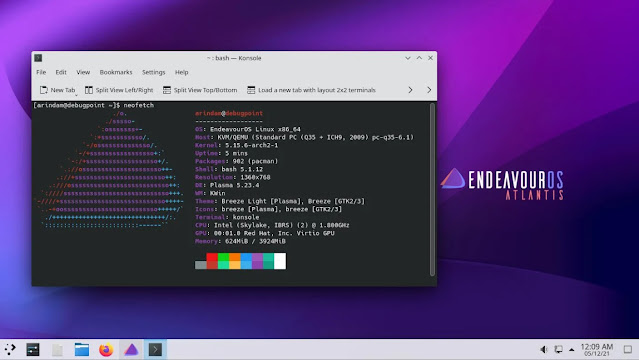This screenshot has width=639, height=360.
Task: Expand the second toolbar overflow chevron
Action: (429, 90)
